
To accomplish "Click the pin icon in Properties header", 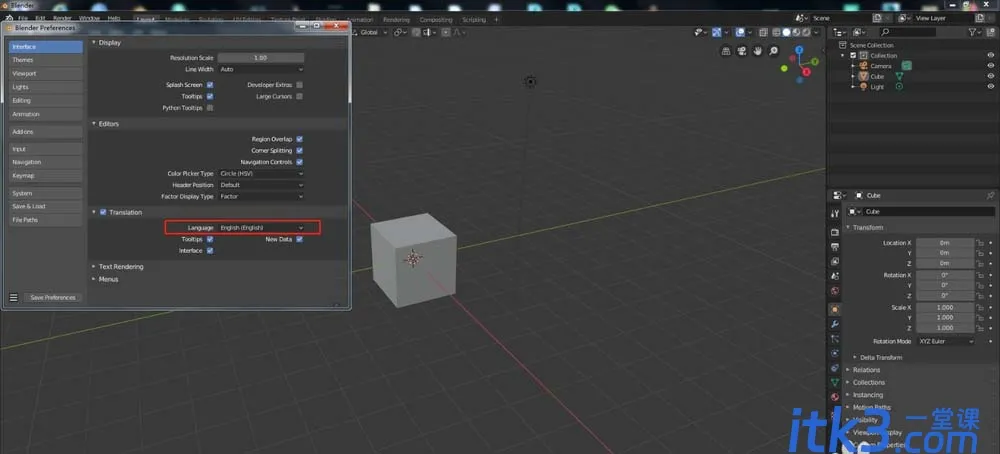I will (x=990, y=195).
